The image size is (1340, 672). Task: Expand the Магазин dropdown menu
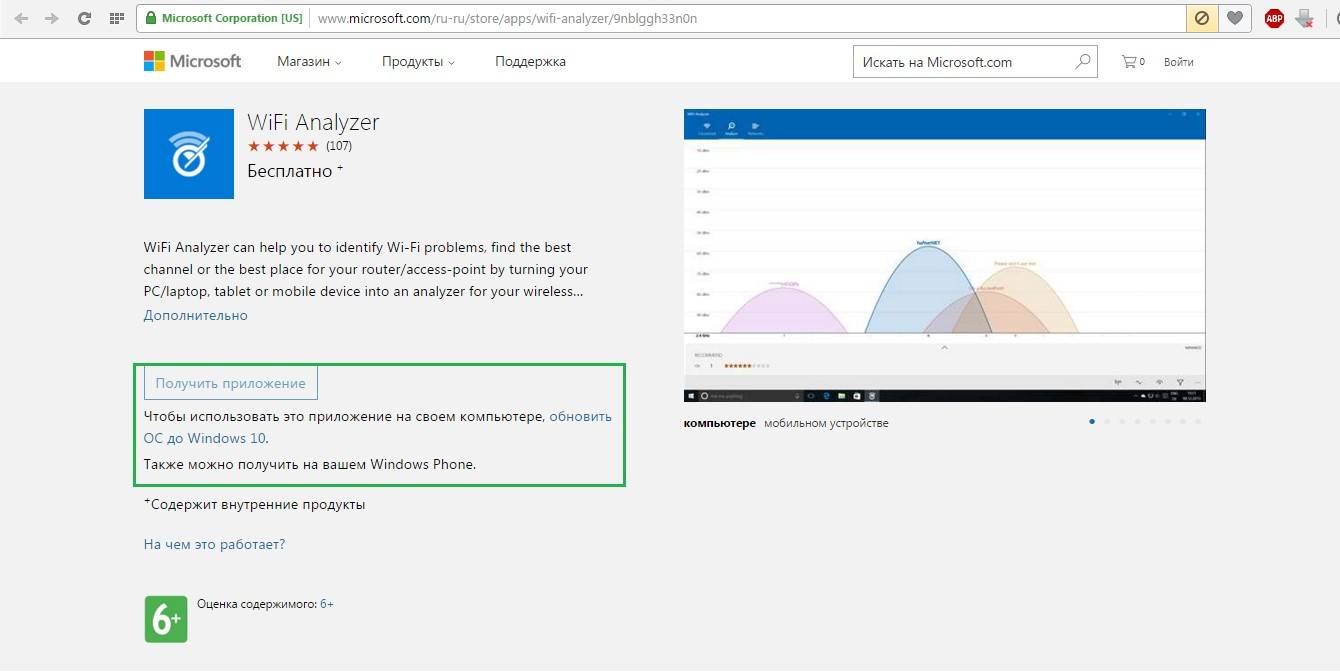pyautogui.click(x=309, y=61)
